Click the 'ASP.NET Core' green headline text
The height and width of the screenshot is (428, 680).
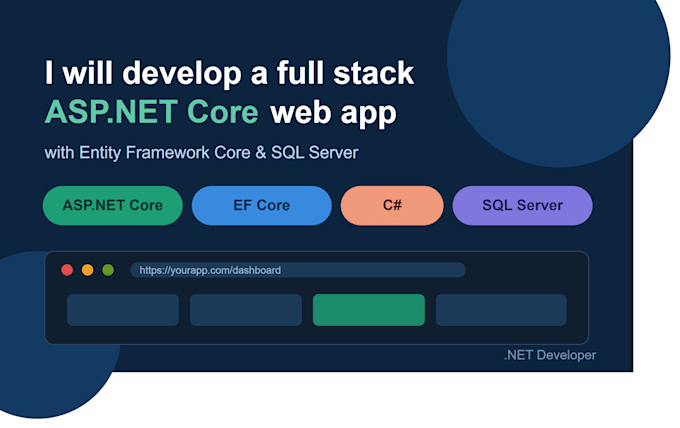(151, 112)
